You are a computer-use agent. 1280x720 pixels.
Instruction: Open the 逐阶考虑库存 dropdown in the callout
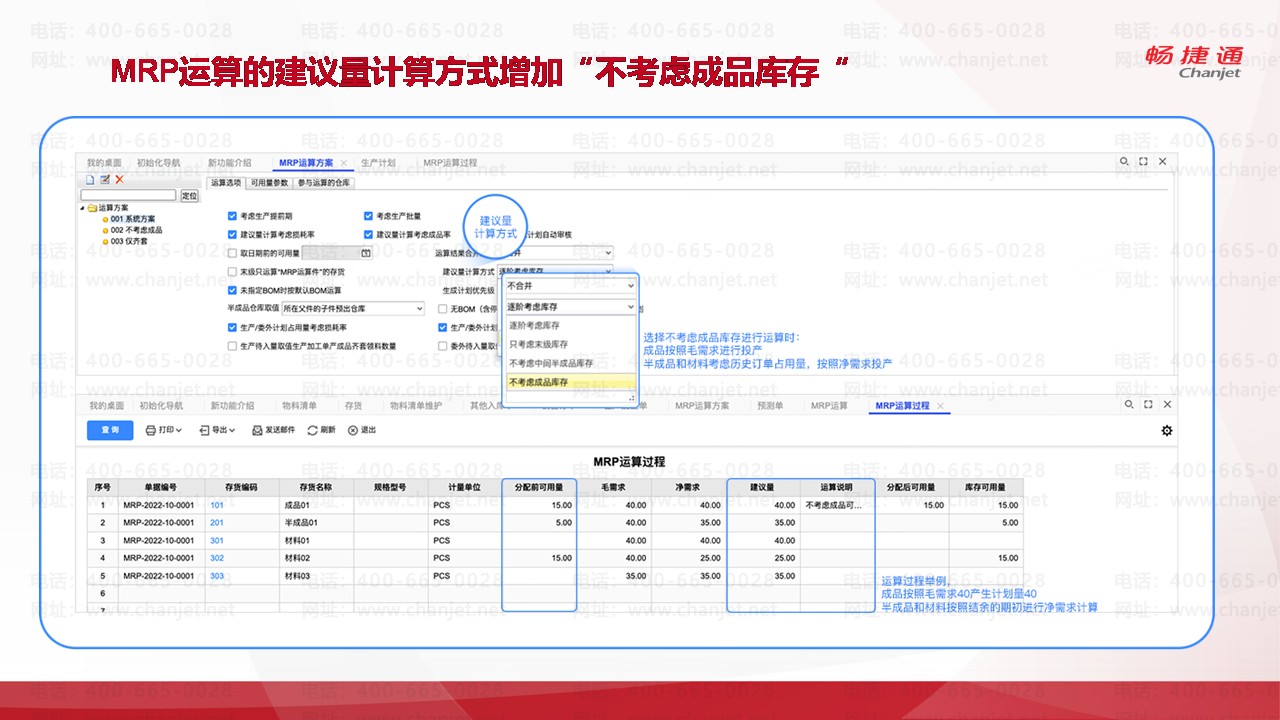pos(570,307)
